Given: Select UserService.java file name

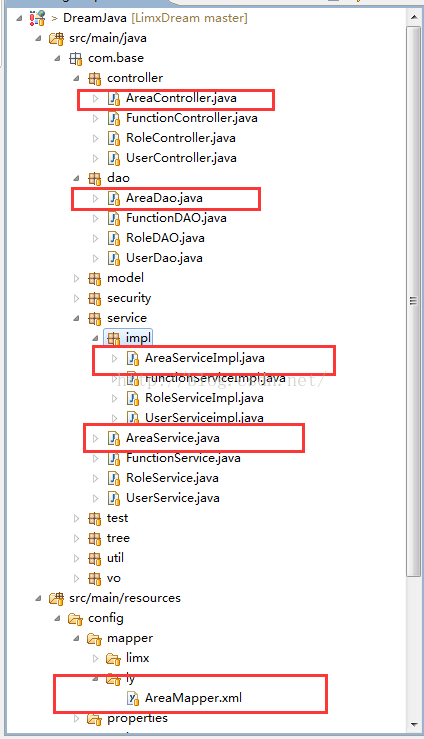Looking at the screenshot, I should click(173, 498).
